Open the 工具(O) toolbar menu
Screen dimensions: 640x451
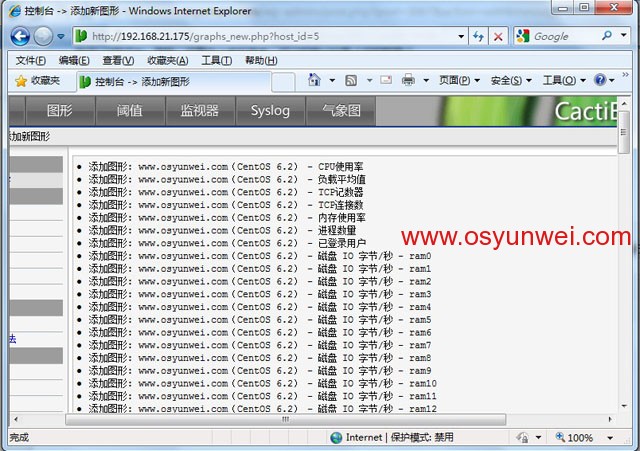(x=564, y=80)
